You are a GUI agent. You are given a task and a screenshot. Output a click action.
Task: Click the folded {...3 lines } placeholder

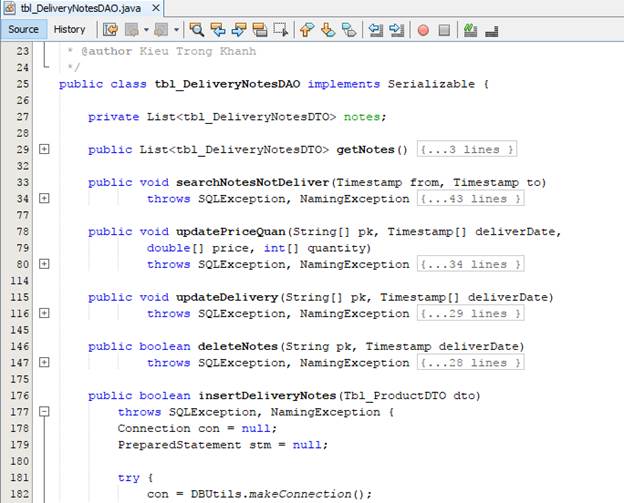tap(467, 149)
